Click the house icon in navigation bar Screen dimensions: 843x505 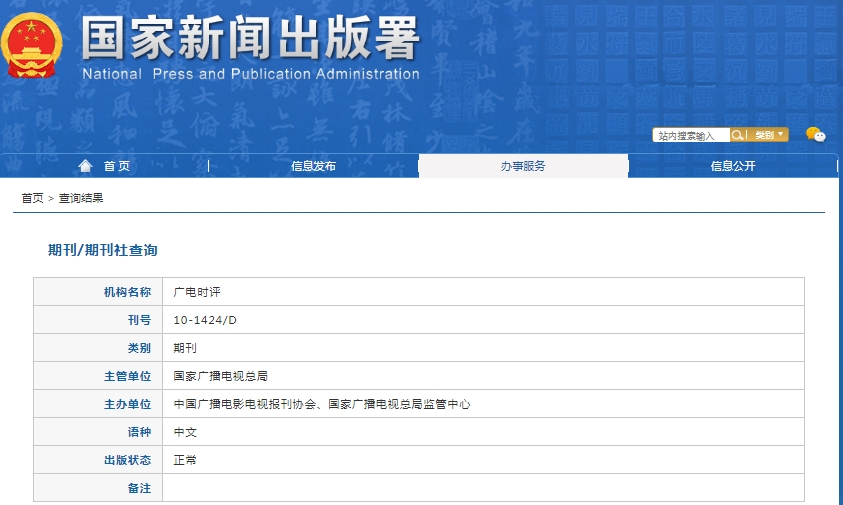[x=85, y=166]
